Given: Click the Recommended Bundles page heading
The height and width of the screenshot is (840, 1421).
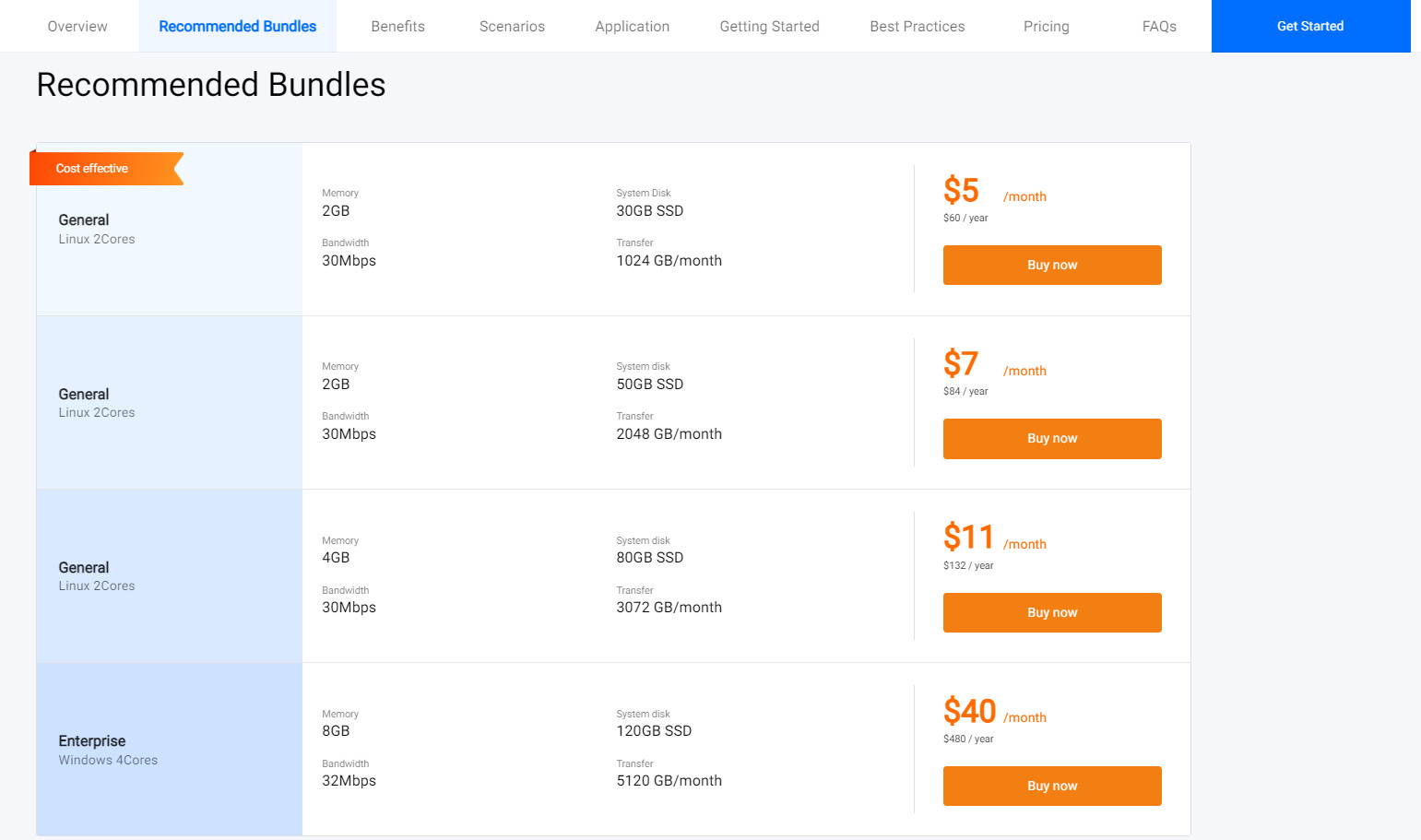Looking at the screenshot, I should (210, 85).
